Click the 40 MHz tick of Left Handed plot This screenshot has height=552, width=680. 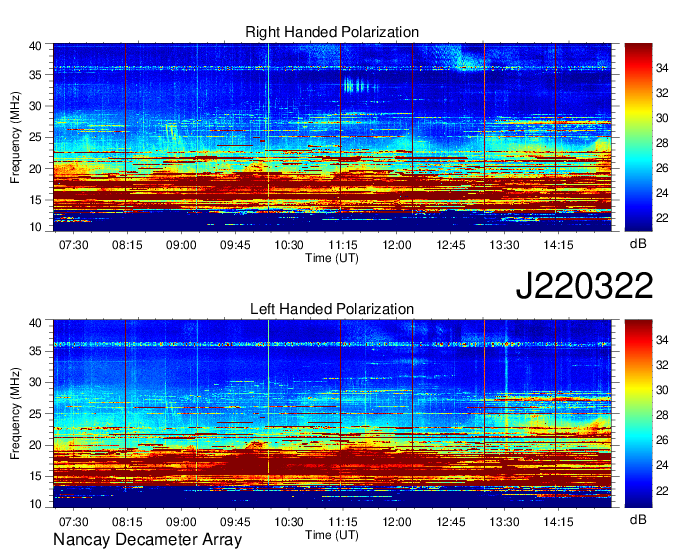pyautogui.click(x=35, y=323)
